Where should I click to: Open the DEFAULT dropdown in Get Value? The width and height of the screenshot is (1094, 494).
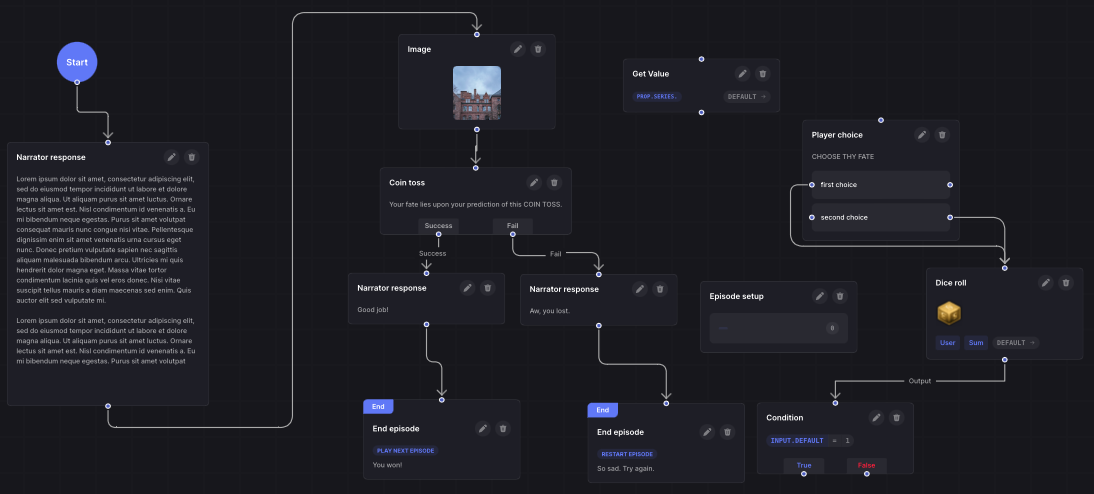[x=746, y=97]
